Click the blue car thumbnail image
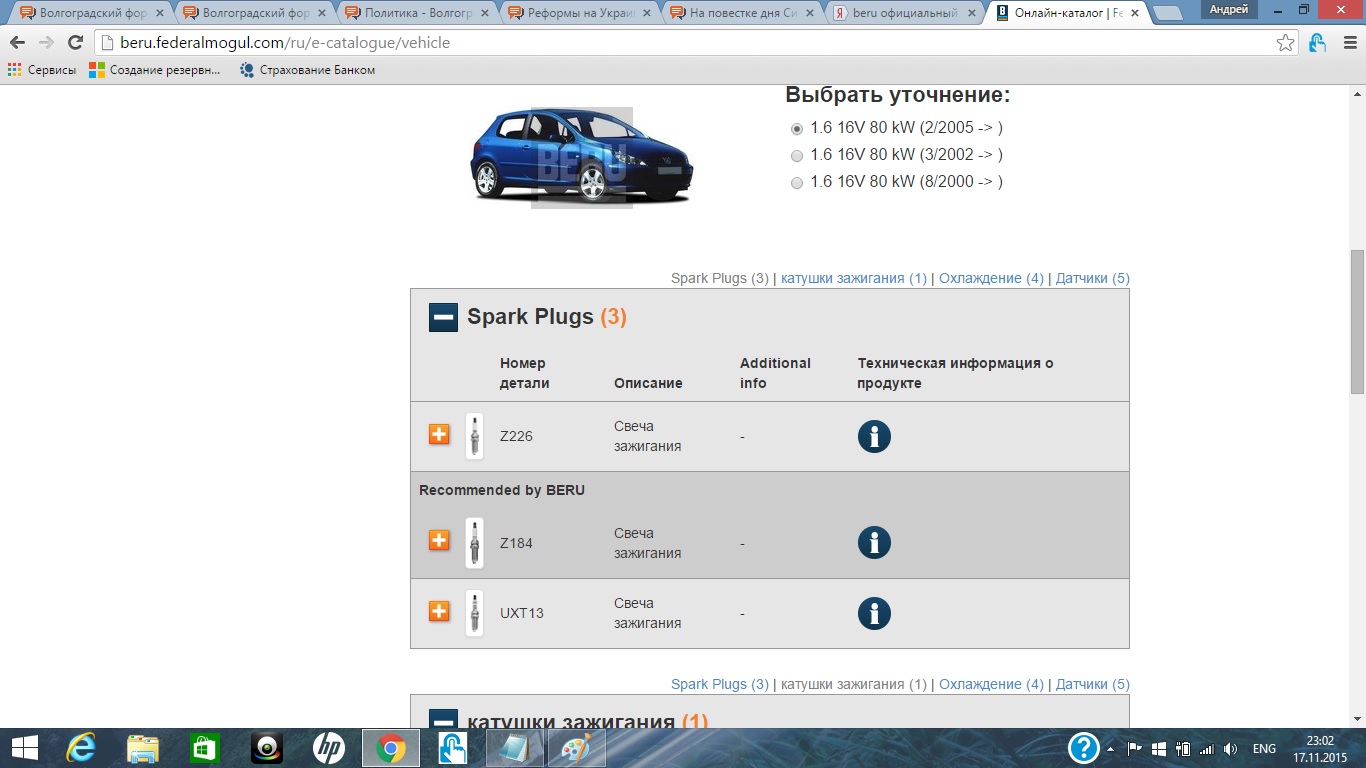The height and width of the screenshot is (768, 1366). pyautogui.click(x=581, y=157)
